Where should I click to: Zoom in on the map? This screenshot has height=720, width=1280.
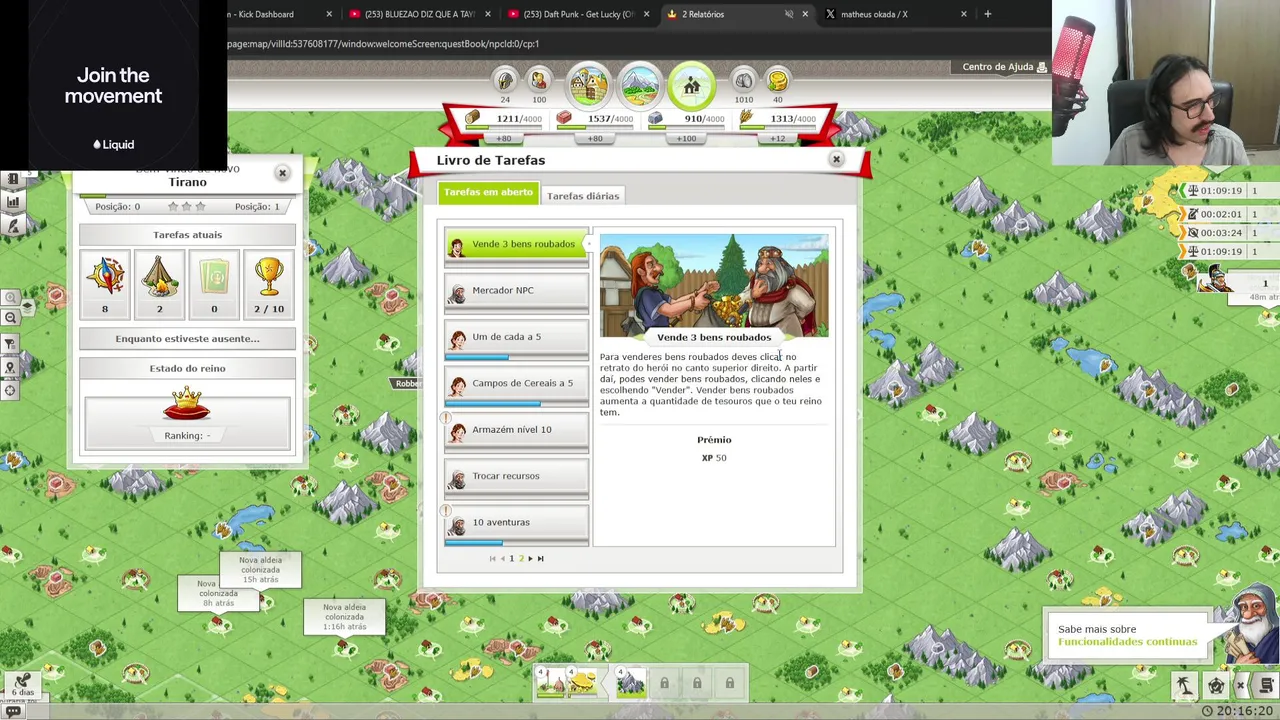(10, 297)
